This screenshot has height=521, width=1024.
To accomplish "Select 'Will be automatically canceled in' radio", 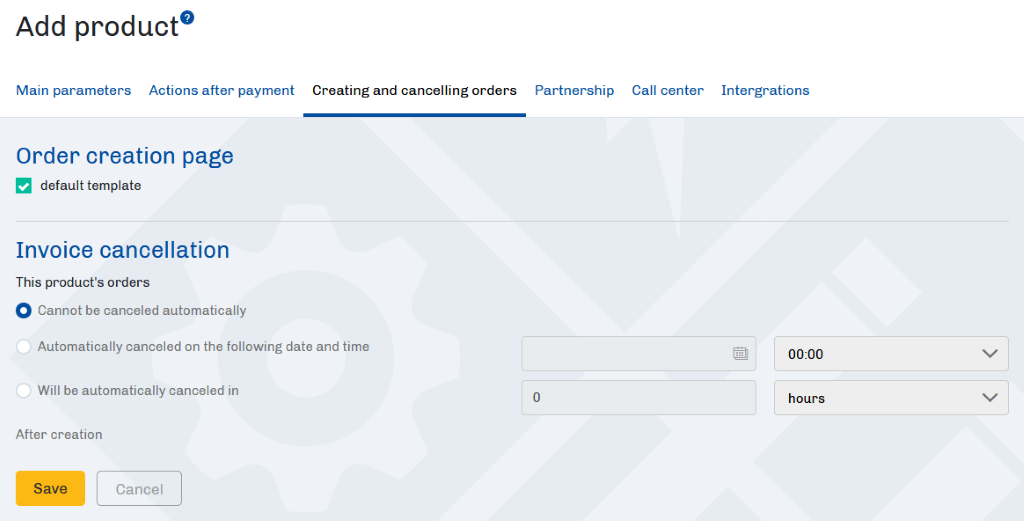I will point(24,391).
